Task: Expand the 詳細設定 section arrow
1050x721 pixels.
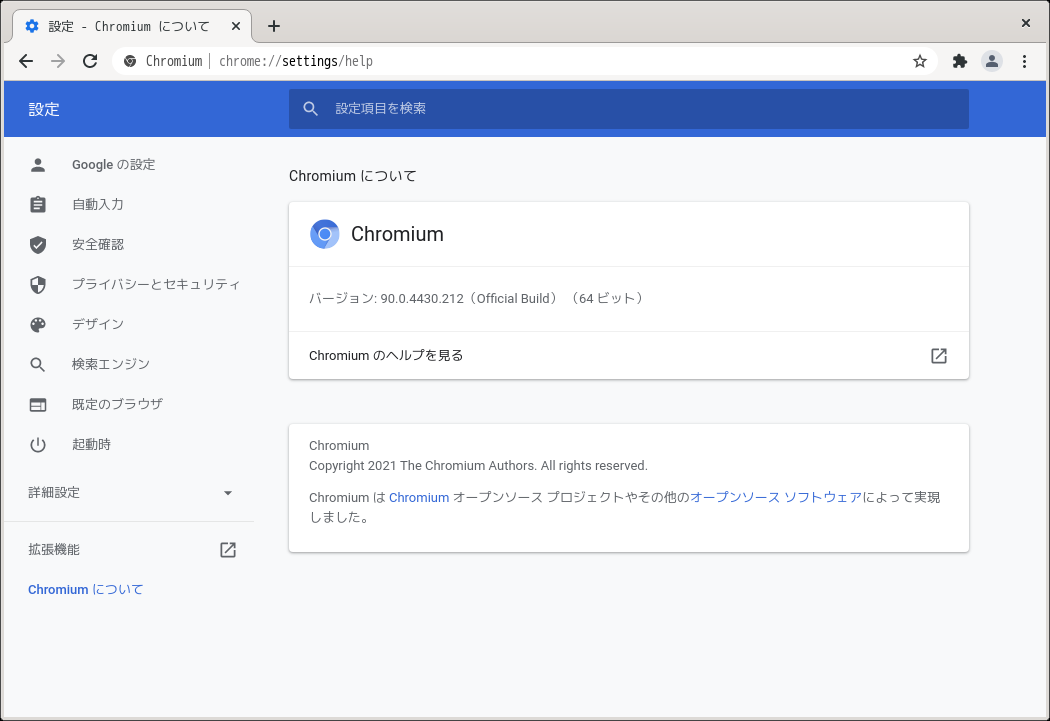Action: pos(228,493)
